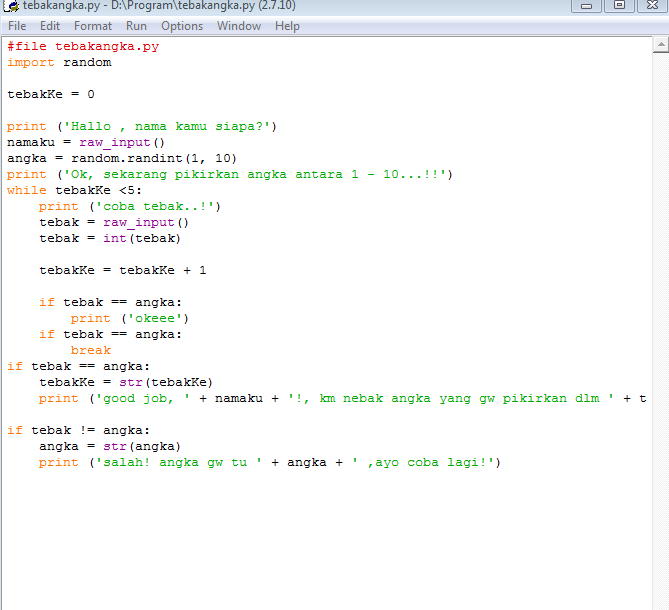Click the 'salah! angka gw tu ' string
Screen dimensions: 669x610
179,462
